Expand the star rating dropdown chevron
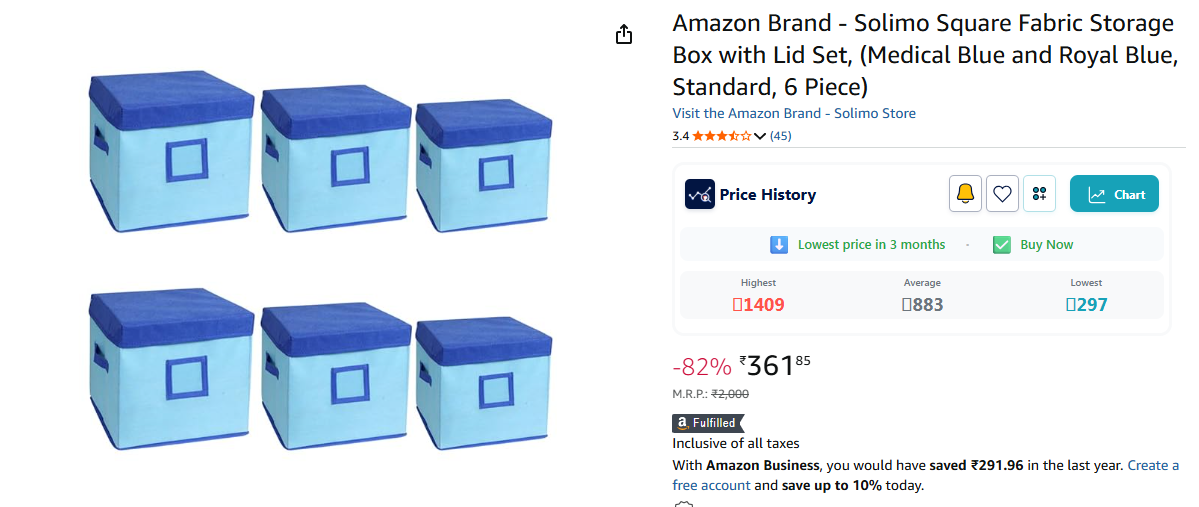This screenshot has height=507, width=1199. click(760, 136)
